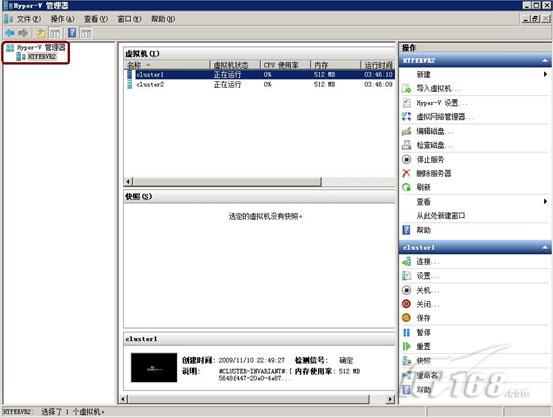The width and height of the screenshot is (553, 418).
Task: Click the green Refresh (刷新) icon
Action: (x=407, y=187)
